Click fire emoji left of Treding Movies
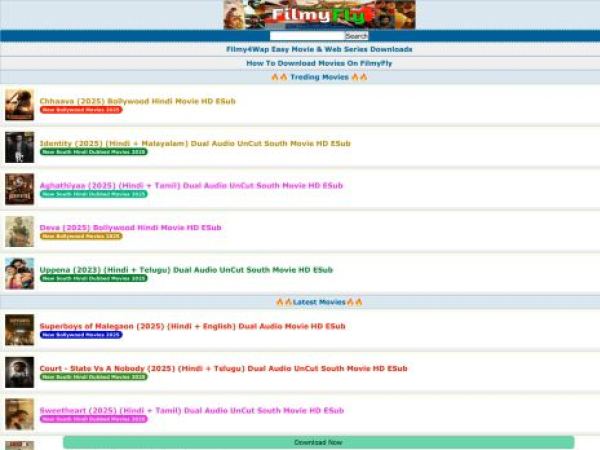The height and width of the screenshot is (450, 600). [x=279, y=77]
